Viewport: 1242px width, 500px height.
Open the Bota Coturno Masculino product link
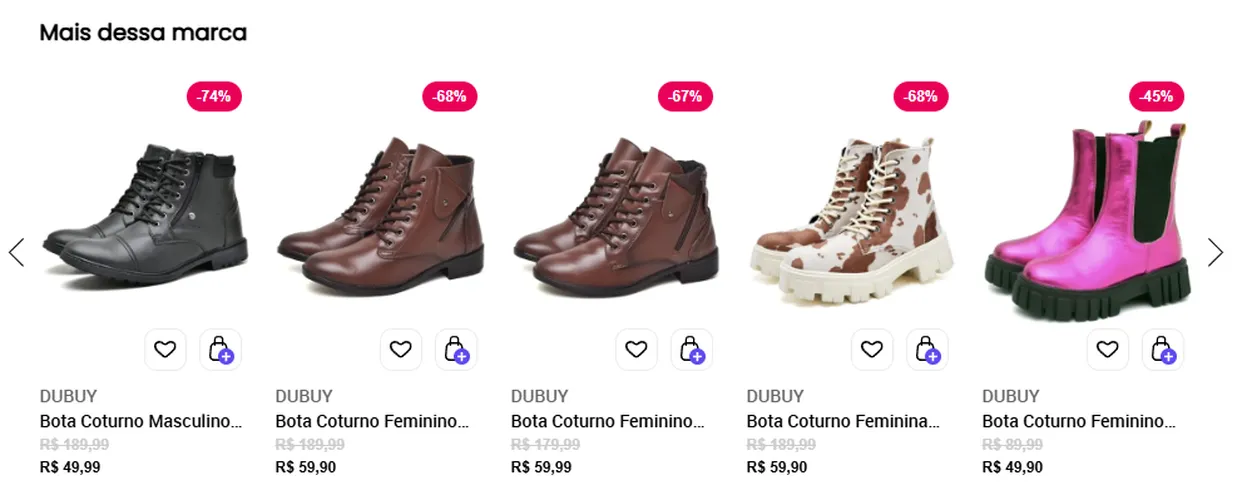[141, 422]
